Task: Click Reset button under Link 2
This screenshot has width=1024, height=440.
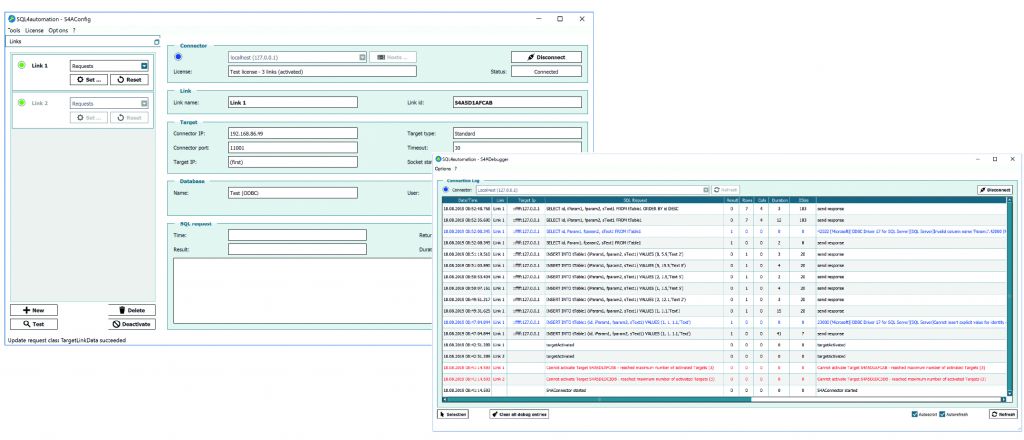Action: [129, 118]
